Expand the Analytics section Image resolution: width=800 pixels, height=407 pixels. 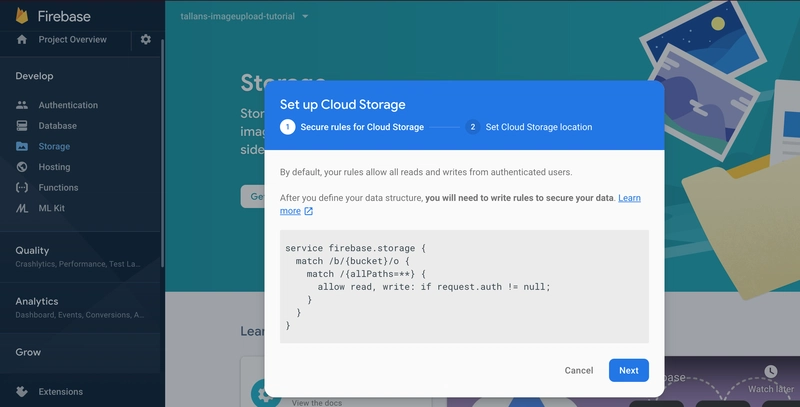click(80, 308)
